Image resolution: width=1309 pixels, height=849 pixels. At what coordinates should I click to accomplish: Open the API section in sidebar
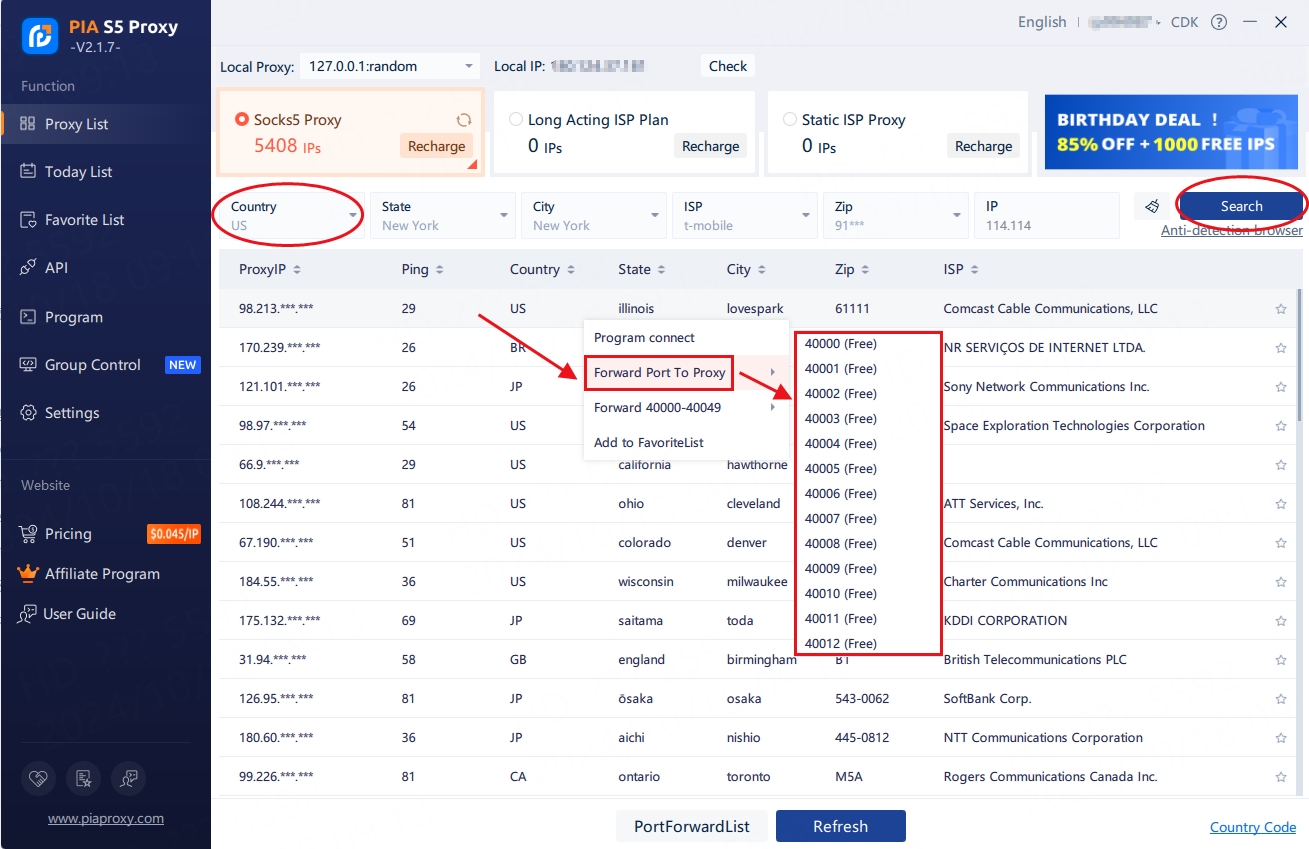pyautogui.click(x=56, y=268)
